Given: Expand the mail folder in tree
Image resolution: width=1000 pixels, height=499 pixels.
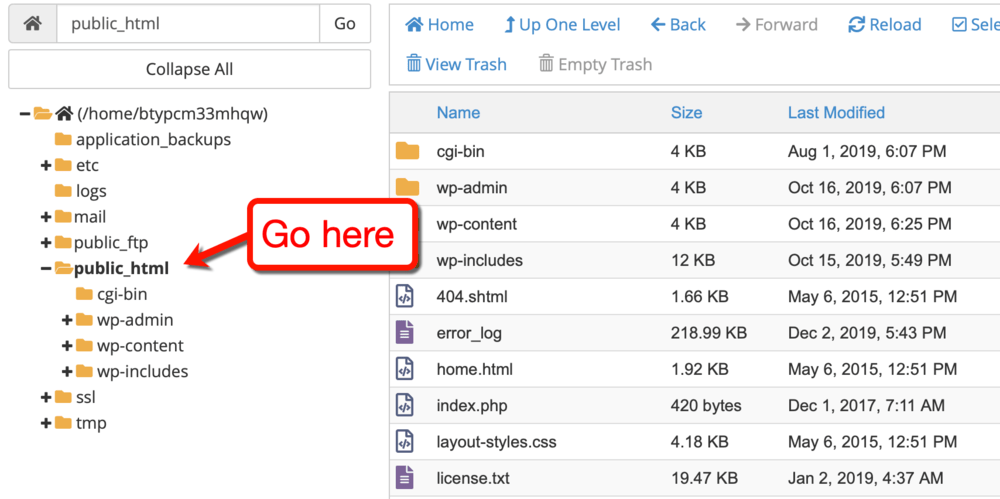Looking at the screenshot, I should pyautogui.click(x=45, y=218).
